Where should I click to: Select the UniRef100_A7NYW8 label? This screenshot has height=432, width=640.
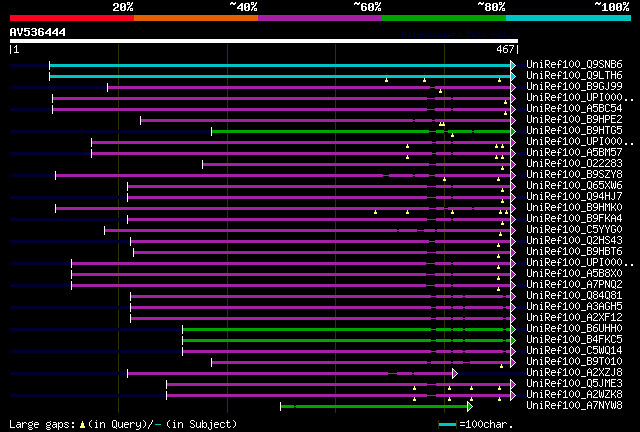click(x=574, y=406)
